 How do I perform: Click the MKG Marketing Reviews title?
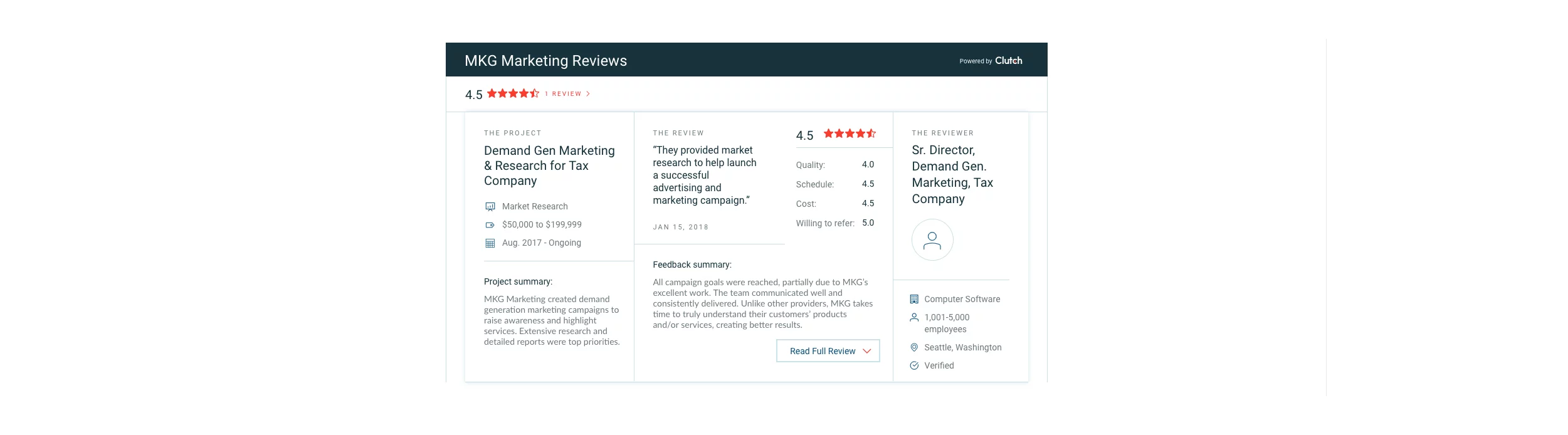(x=545, y=61)
